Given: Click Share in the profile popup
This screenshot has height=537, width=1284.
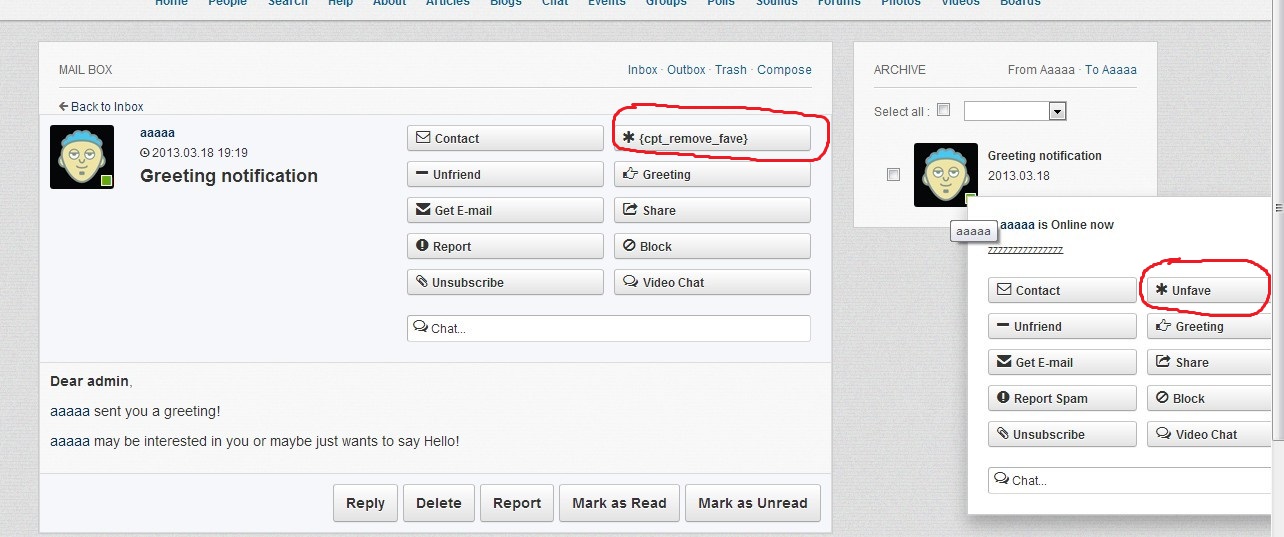Looking at the screenshot, I should tap(1209, 362).
